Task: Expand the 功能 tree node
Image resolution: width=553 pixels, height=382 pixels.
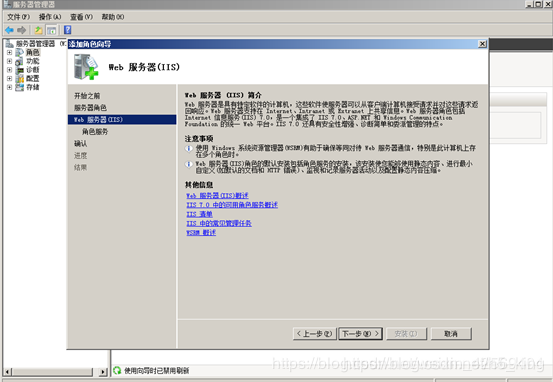Action: [x=10, y=61]
